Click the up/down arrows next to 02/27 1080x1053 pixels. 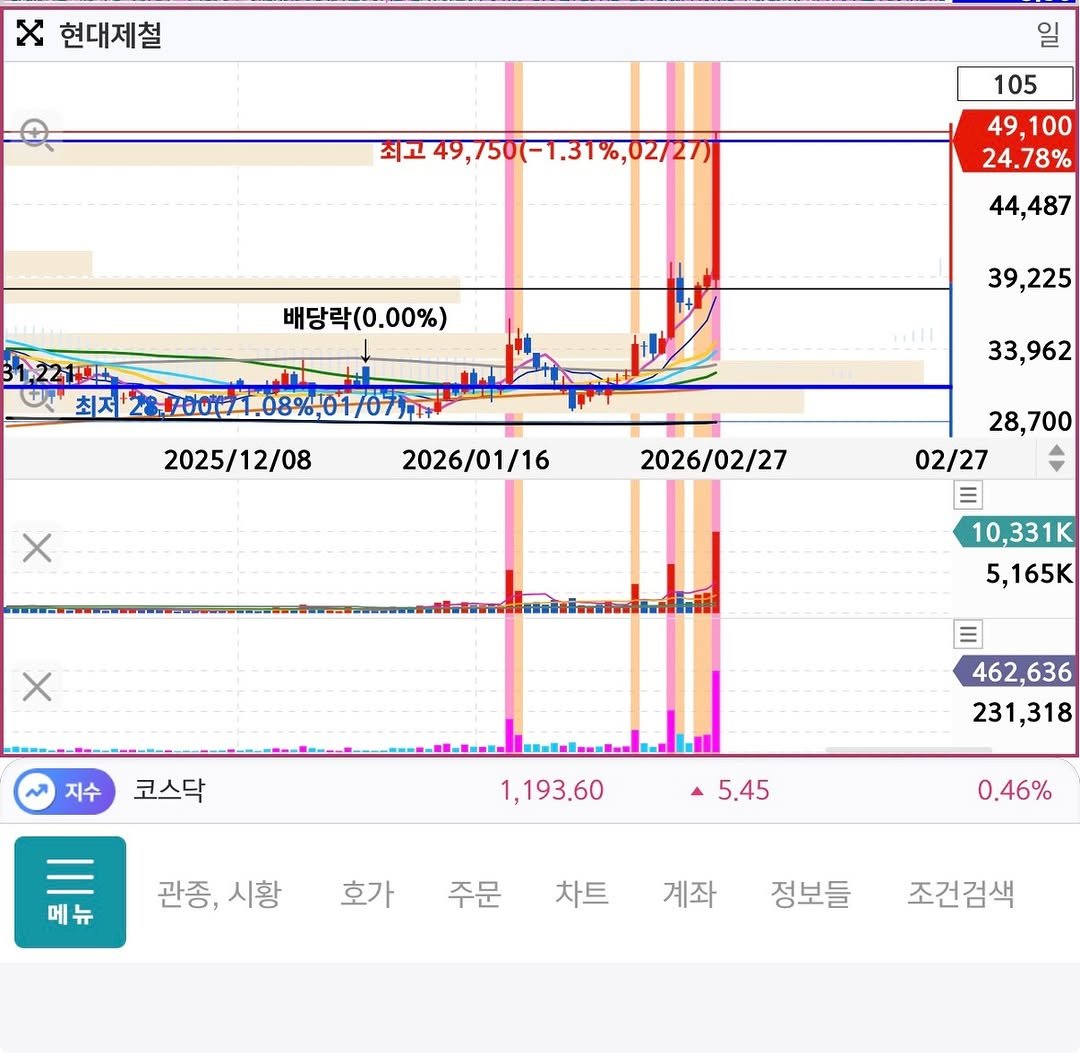(1056, 459)
